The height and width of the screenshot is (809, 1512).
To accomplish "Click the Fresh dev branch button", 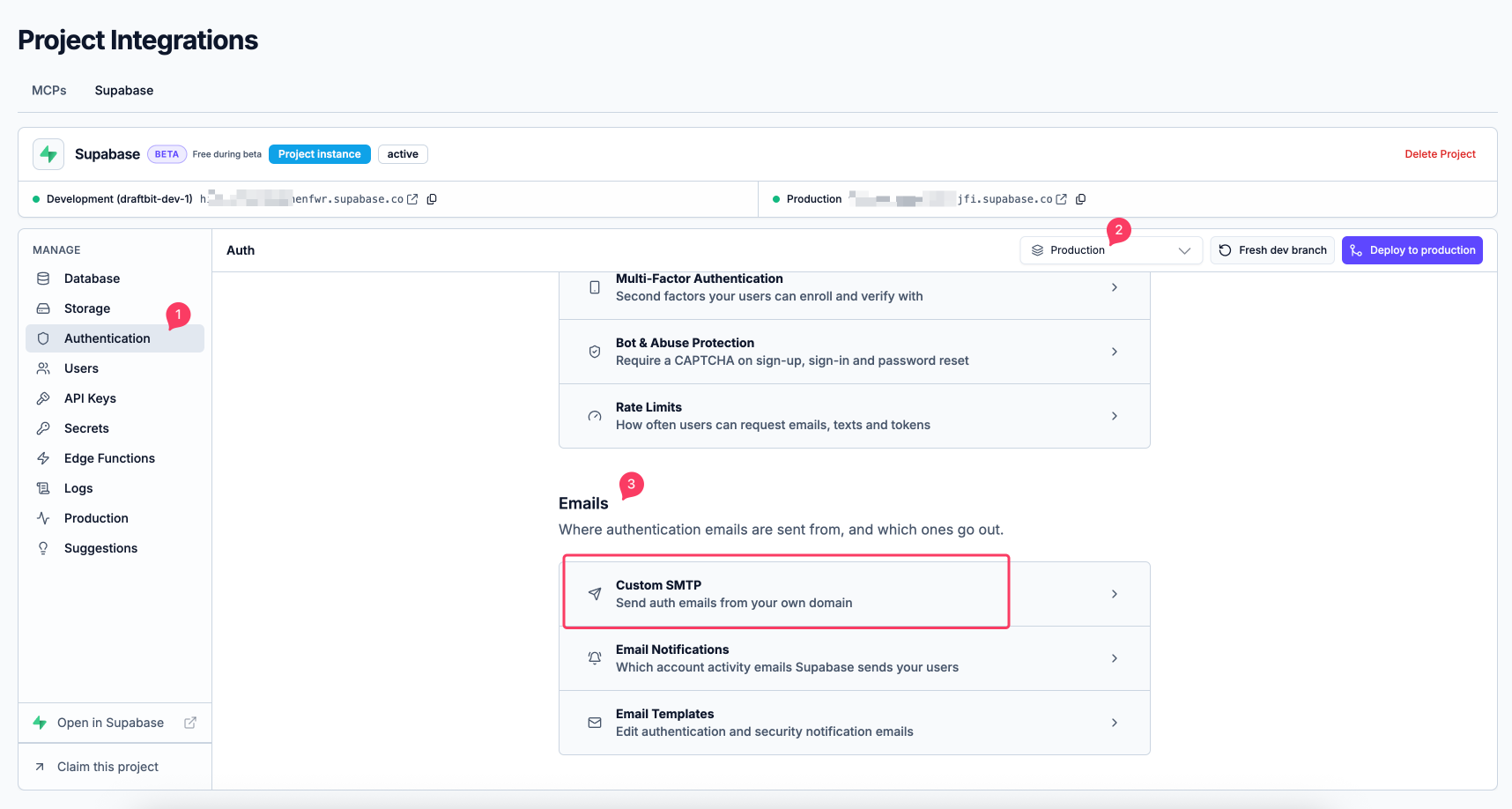I will tap(1272, 250).
